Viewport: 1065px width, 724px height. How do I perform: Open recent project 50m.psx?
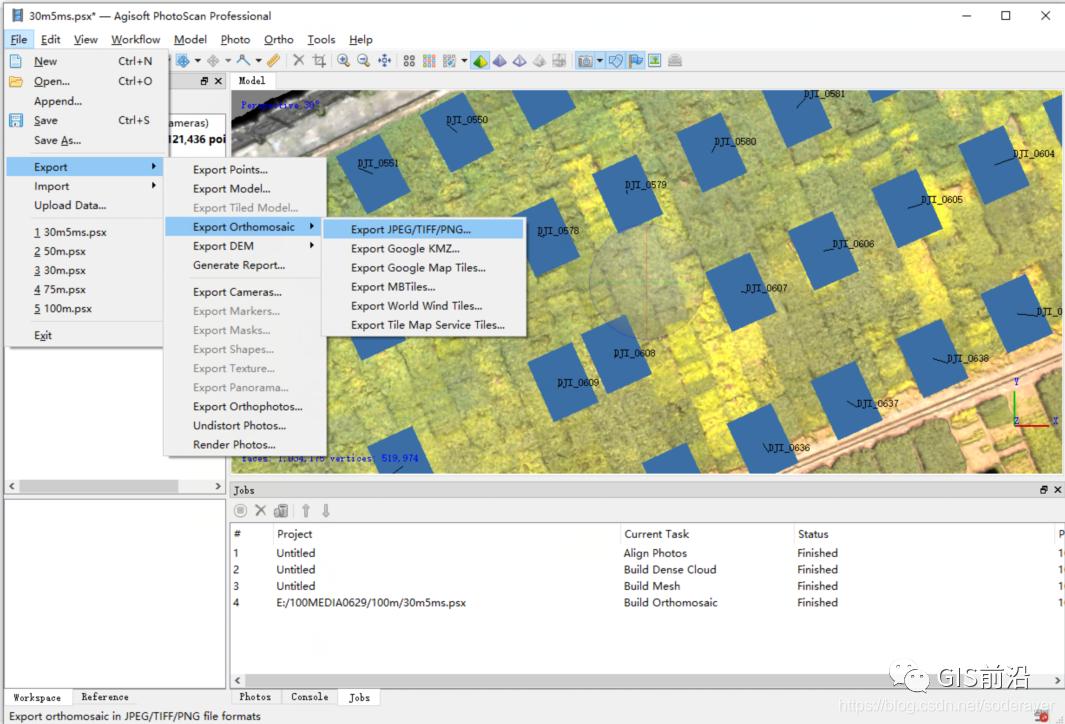[x=63, y=251]
